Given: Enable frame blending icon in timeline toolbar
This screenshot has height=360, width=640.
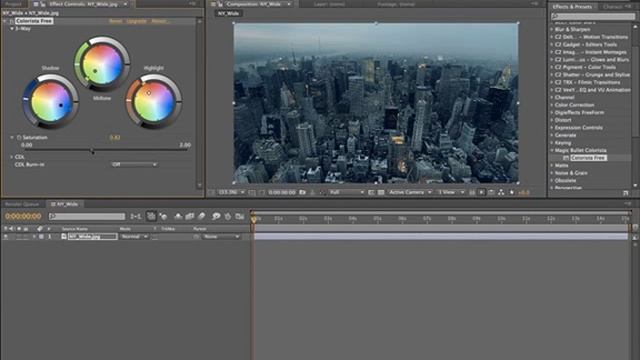Looking at the screenshot, I should (189, 216).
